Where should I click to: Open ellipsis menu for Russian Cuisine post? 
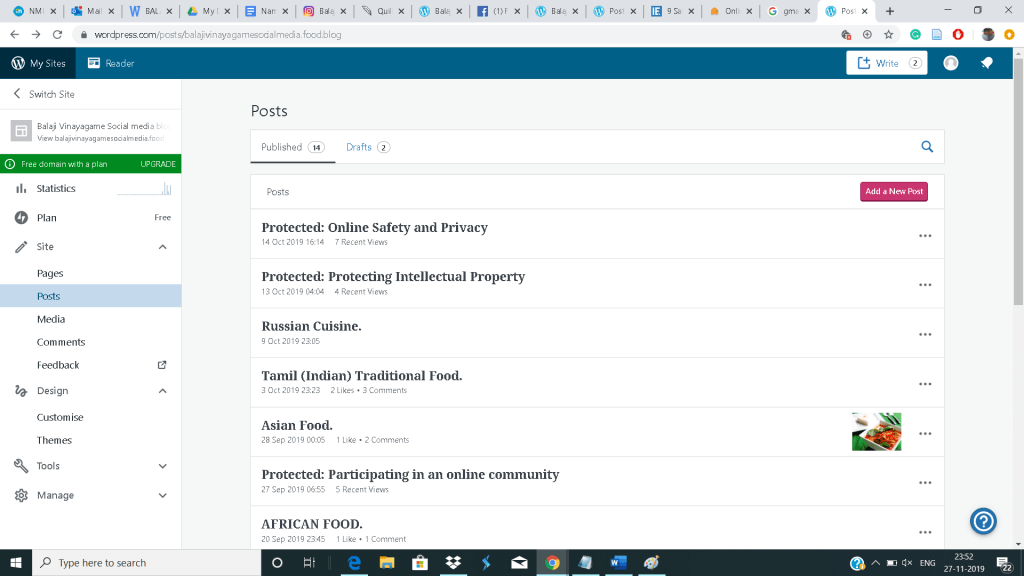[924, 334]
